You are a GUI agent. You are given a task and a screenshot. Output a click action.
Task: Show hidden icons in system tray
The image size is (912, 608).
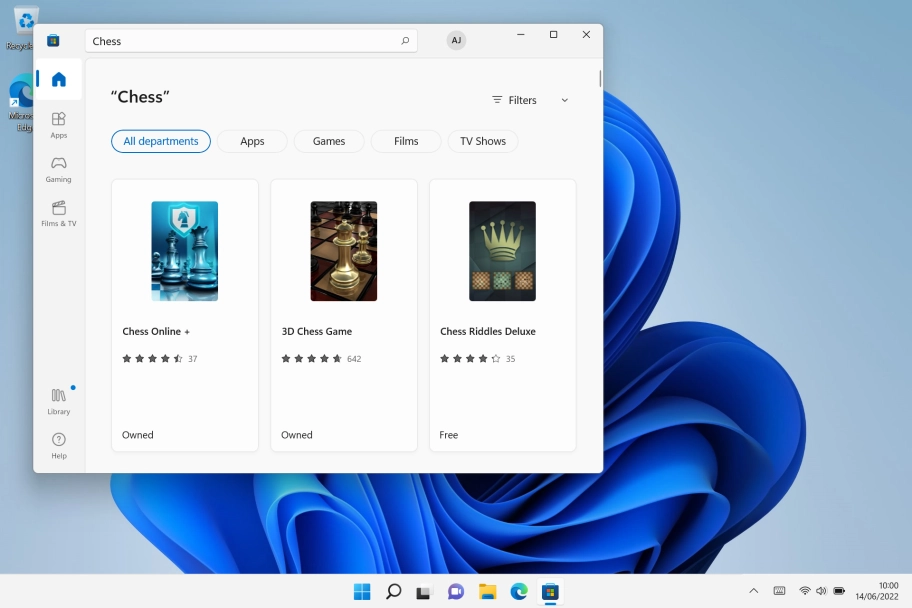[753, 591]
